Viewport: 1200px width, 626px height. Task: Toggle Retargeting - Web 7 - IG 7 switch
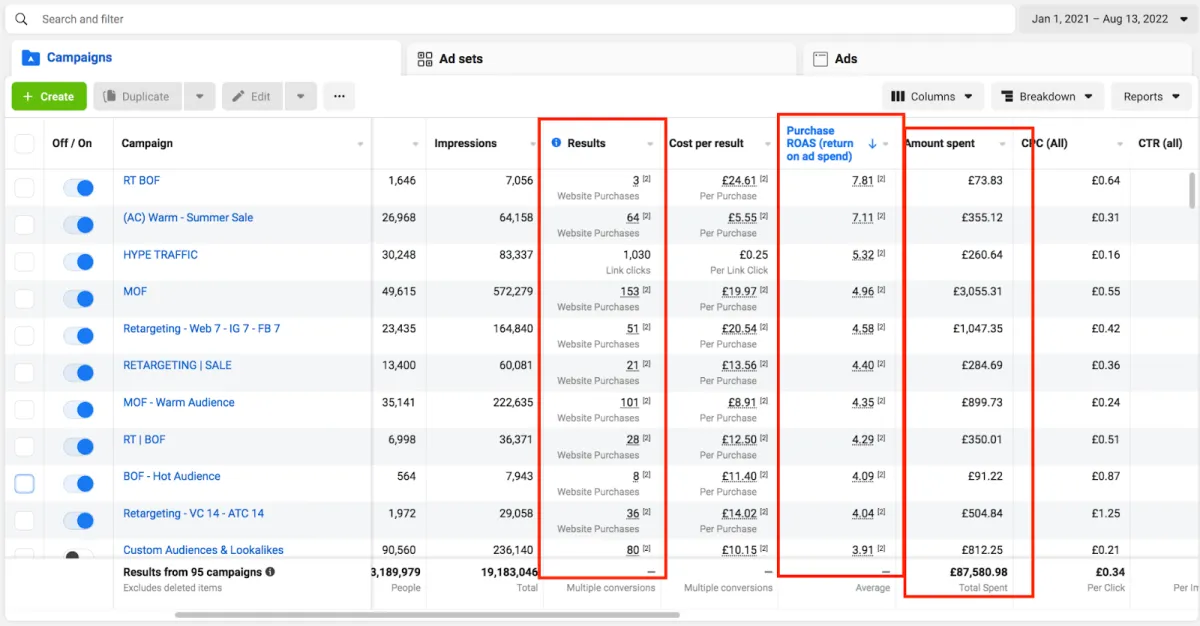point(78,336)
